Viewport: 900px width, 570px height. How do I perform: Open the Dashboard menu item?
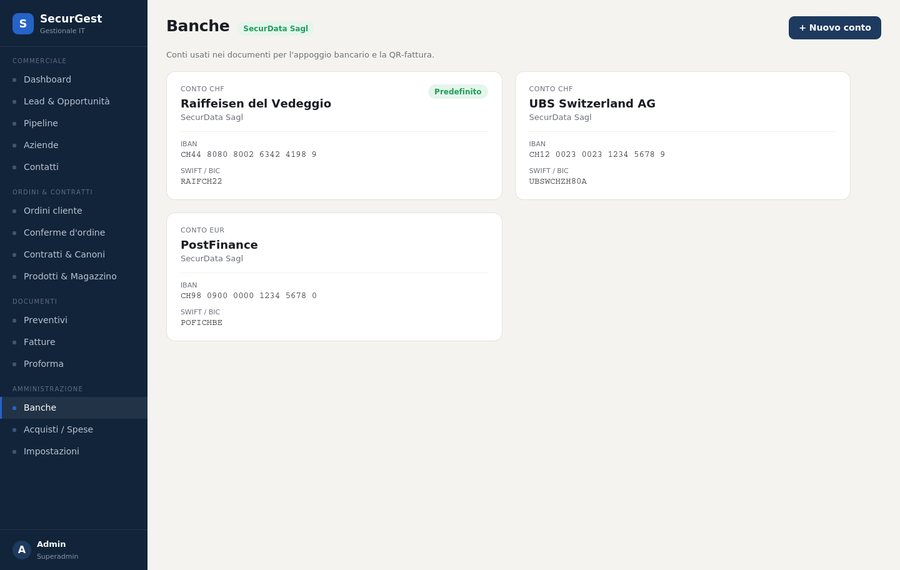73,79
